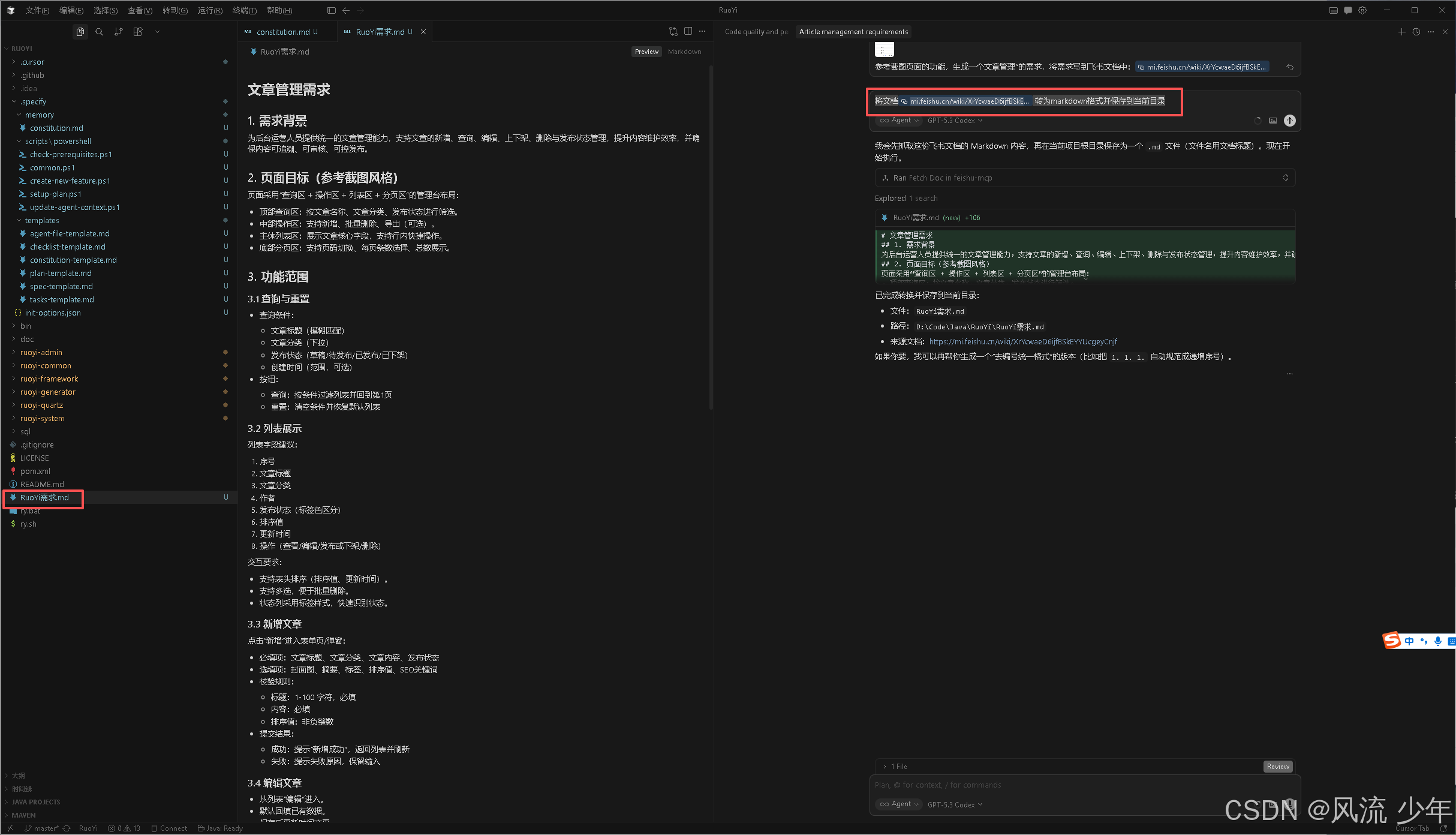Image resolution: width=1456 pixels, height=835 pixels.
Task: Switch editor to Preview mode
Action: [646, 52]
